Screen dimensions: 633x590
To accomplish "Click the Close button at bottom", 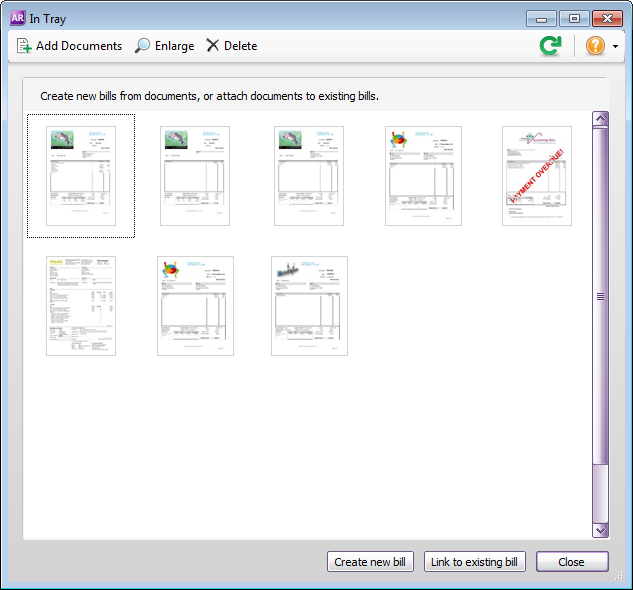I will point(571,562).
